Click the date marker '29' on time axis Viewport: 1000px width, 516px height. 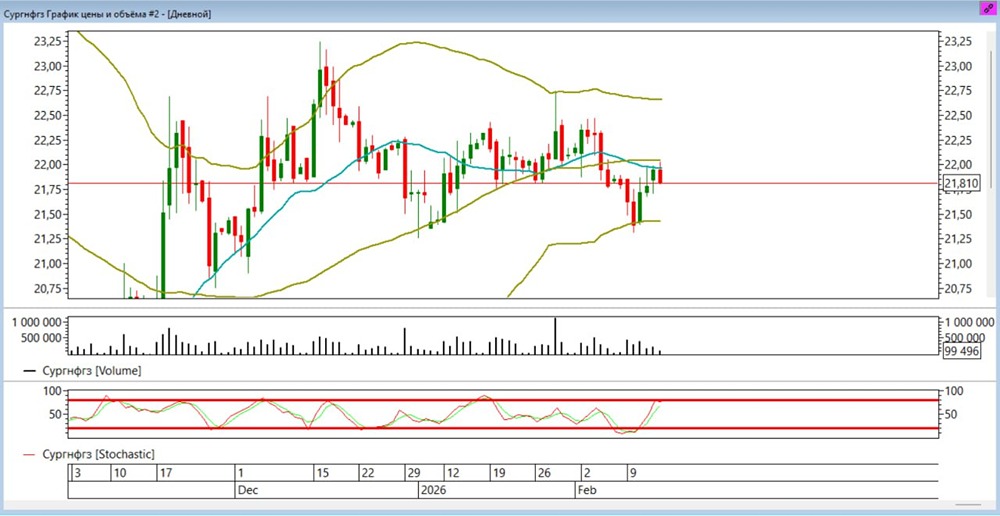pos(414,473)
